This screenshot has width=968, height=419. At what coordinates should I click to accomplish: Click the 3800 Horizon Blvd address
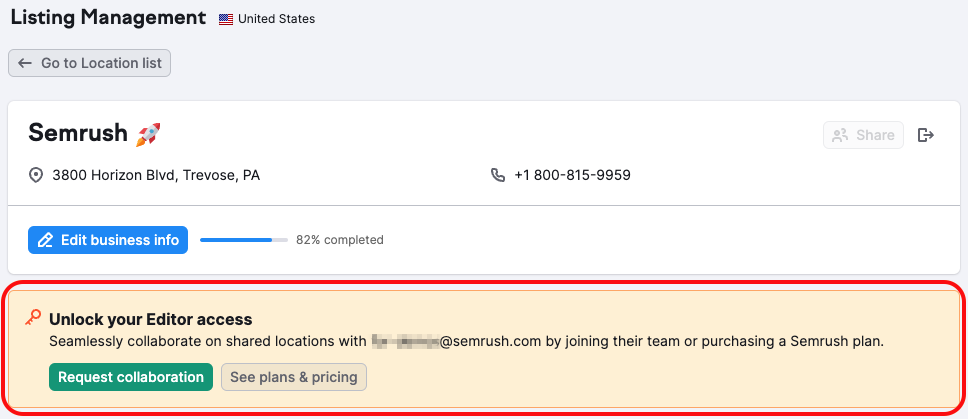pyautogui.click(x=156, y=175)
